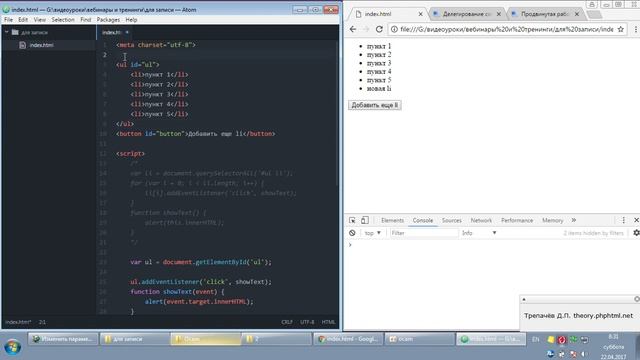Bookmark this page with the star icon
The image size is (640, 360).
(621, 29)
